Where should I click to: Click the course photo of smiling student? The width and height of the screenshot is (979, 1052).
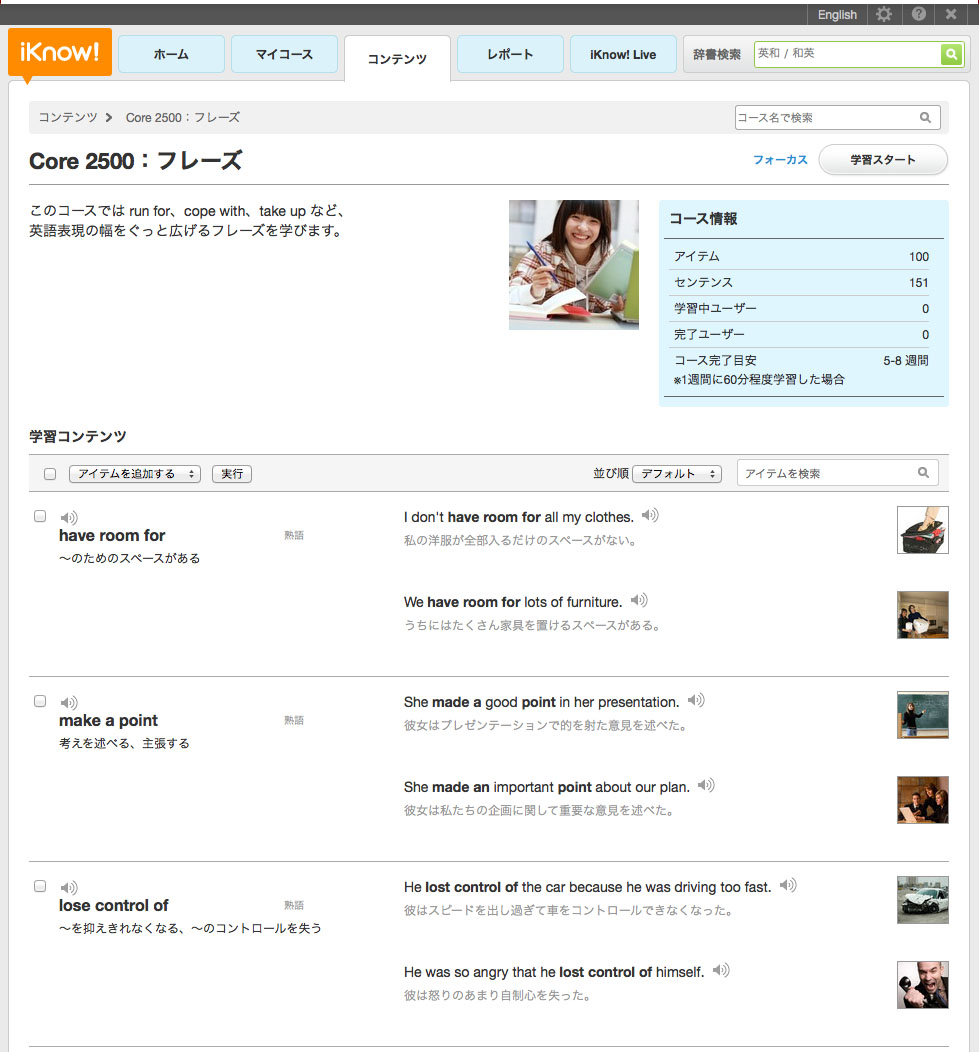point(574,265)
